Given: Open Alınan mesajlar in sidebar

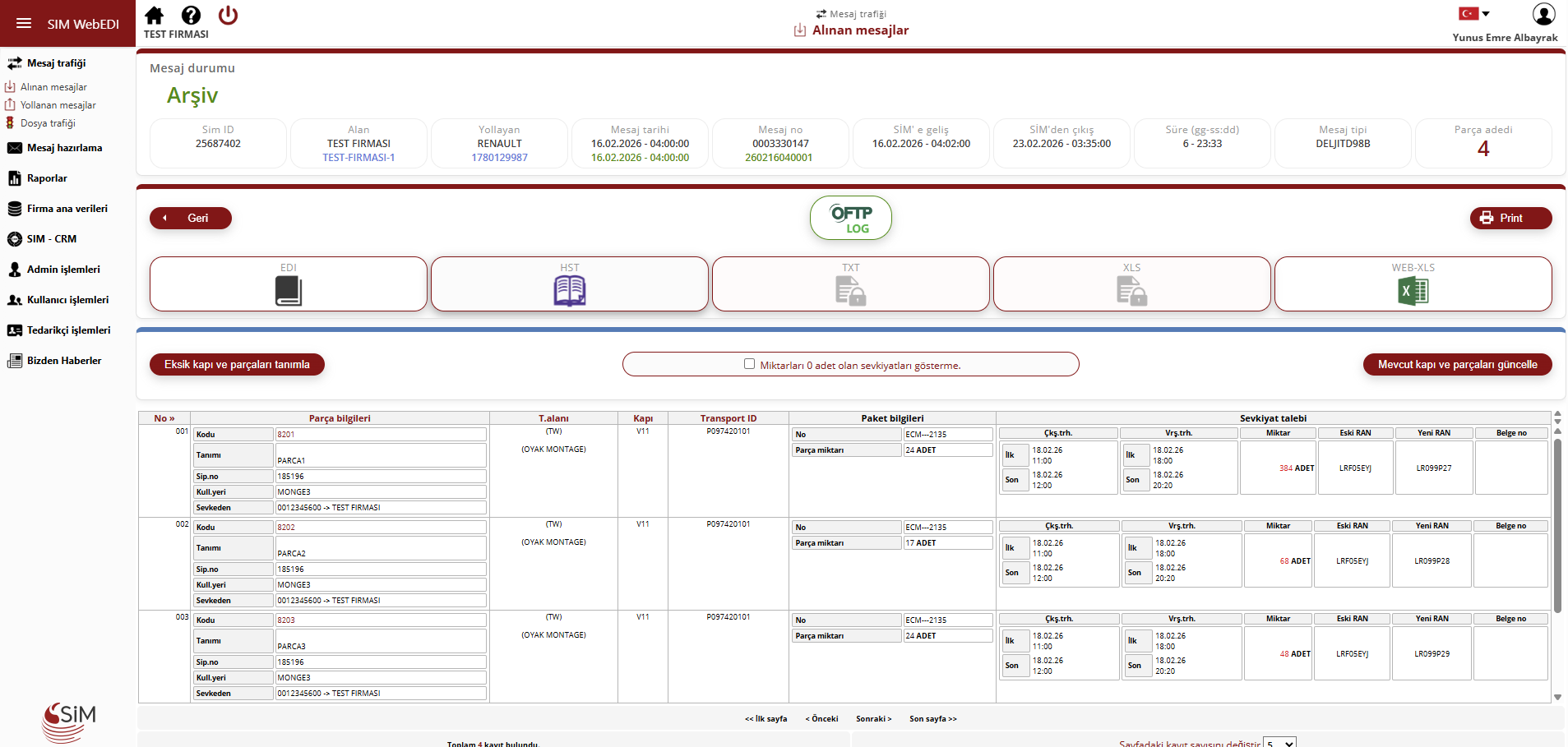Looking at the screenshot, I should (x=53, y=87).
